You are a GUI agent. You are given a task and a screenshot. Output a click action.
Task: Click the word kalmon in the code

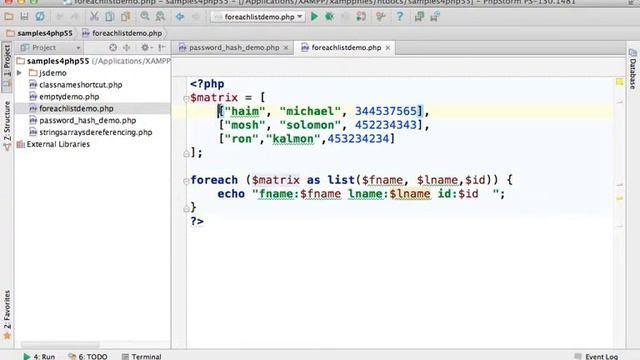point(293,139)
